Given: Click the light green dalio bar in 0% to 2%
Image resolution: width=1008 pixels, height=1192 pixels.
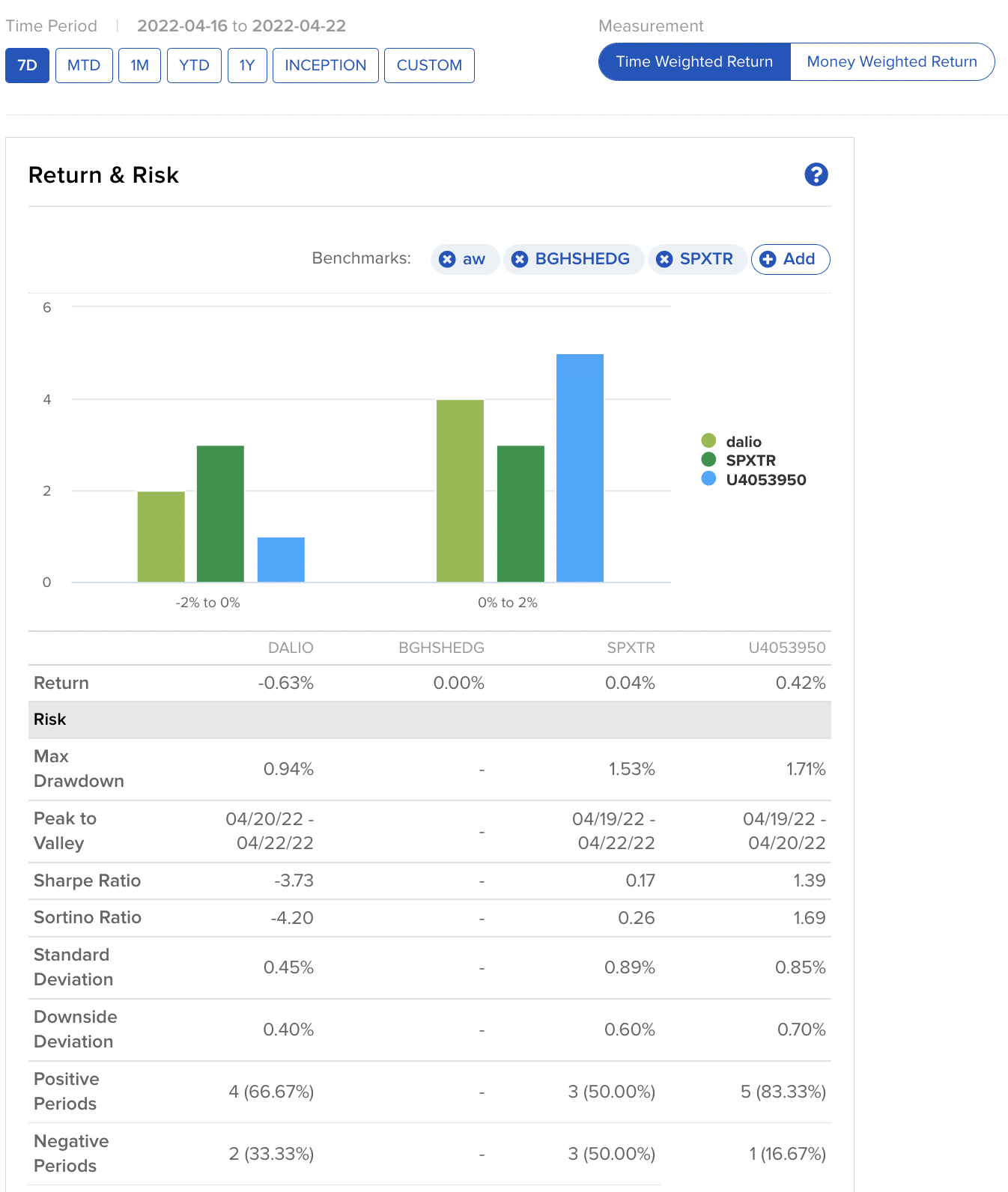Looking at the screenshot, I should click(x=460, y=491).
